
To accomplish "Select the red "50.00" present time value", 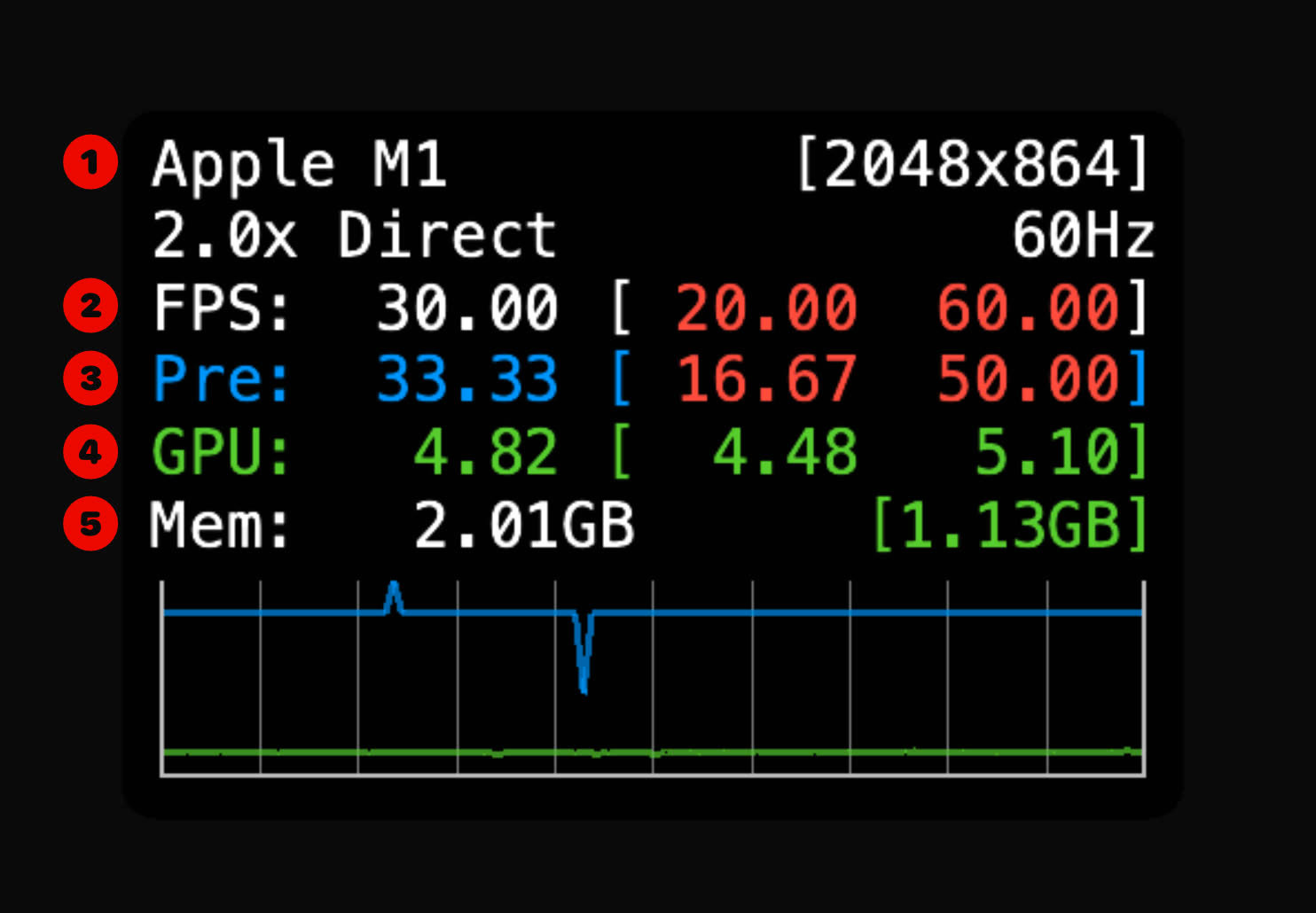I will [x=1029, y=379].
